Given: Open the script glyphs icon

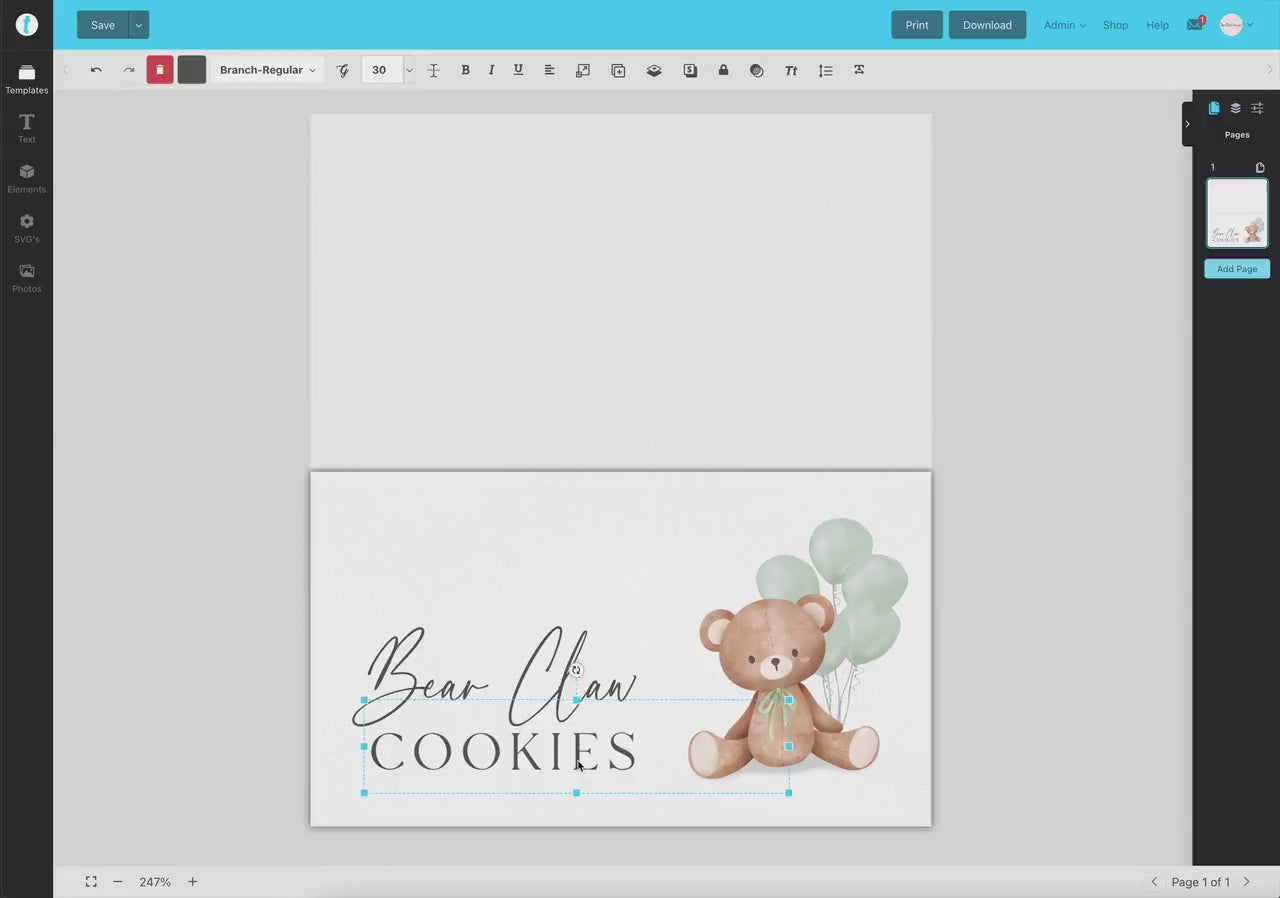Looking at the screenshot, I should coord(343,70).
